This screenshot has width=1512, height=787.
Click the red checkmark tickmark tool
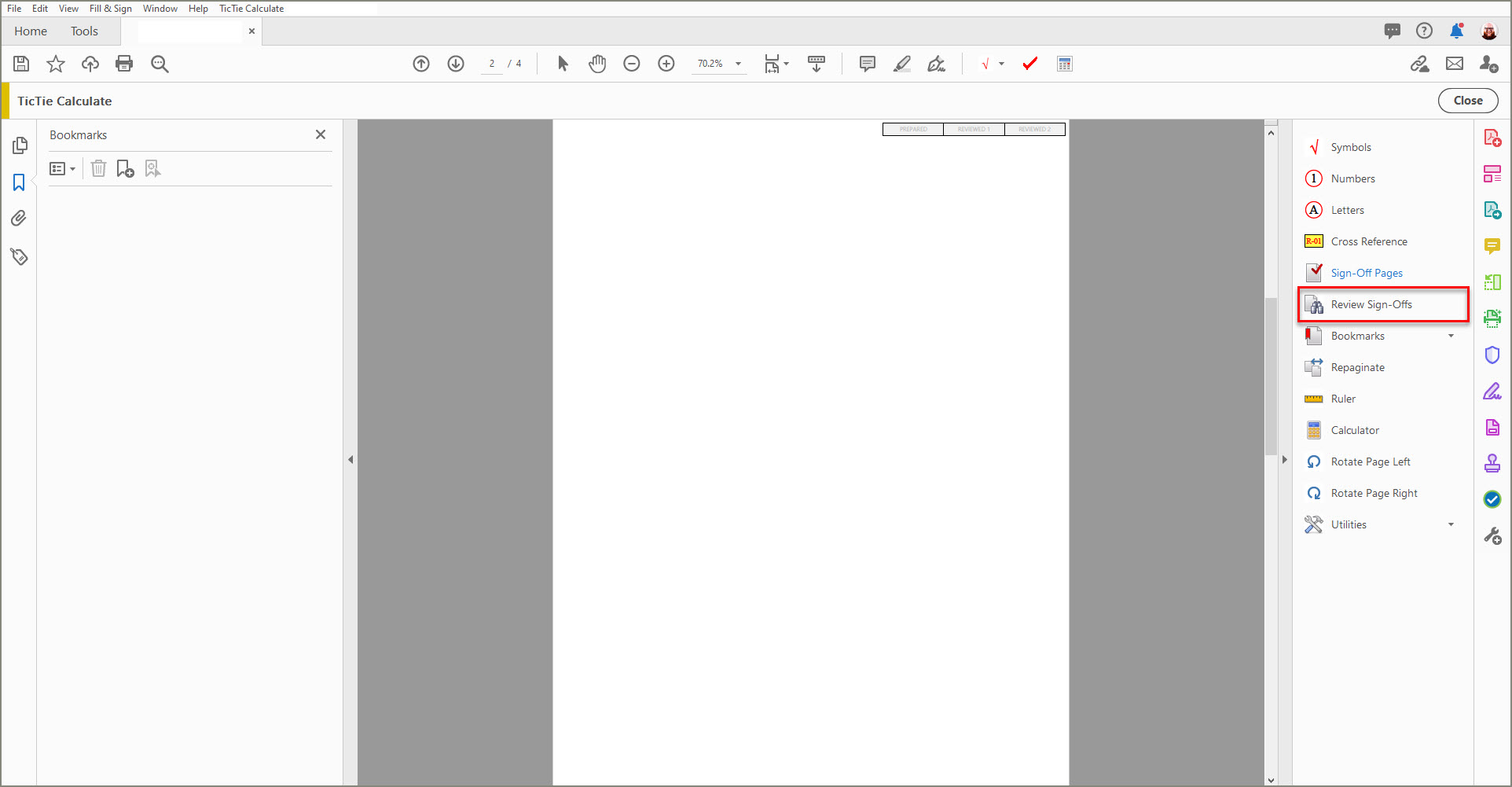[1029, 64]
